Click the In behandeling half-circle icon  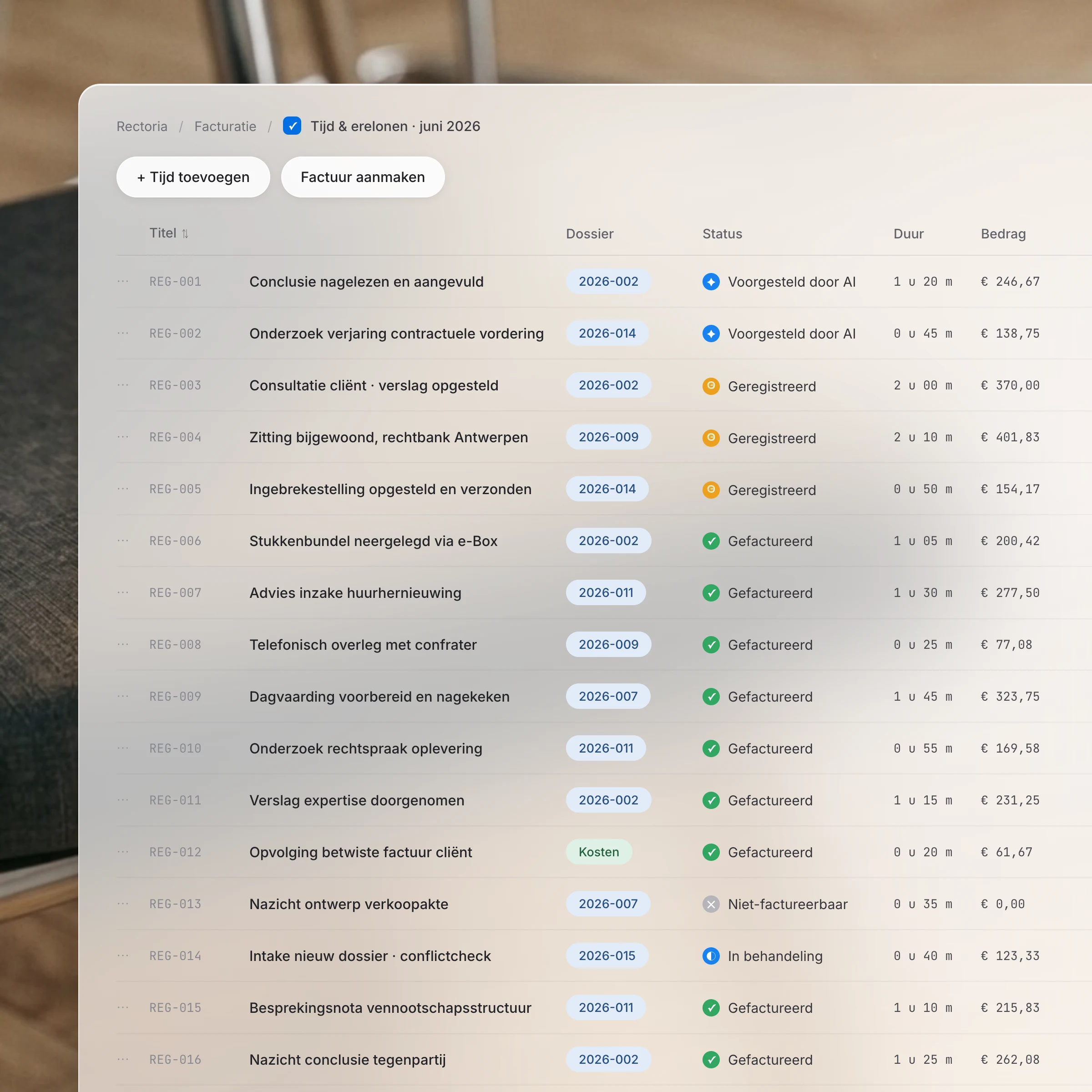[711, 956]
